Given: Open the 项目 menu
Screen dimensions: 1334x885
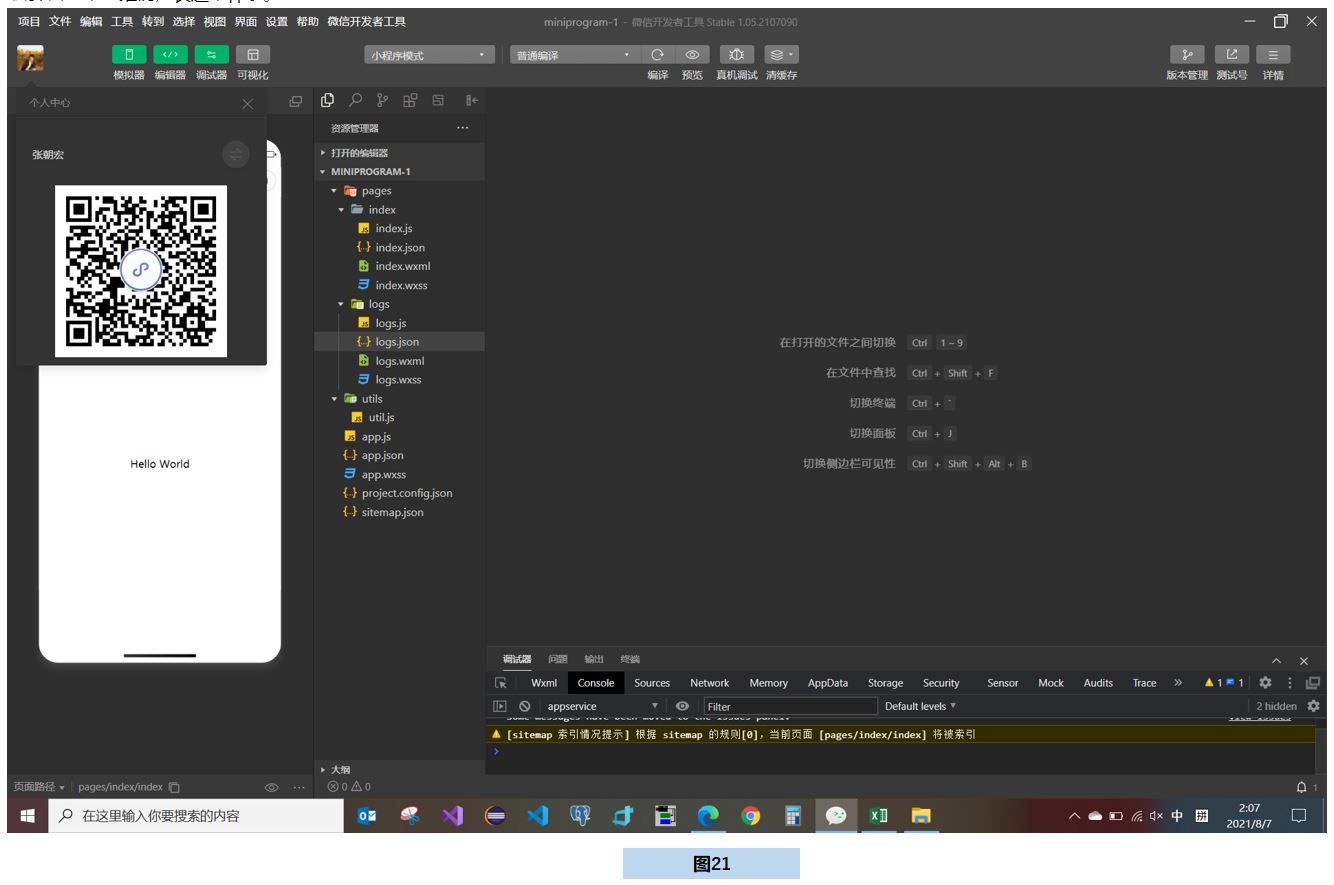Looking at the screenshot, I should coord(31,22).
